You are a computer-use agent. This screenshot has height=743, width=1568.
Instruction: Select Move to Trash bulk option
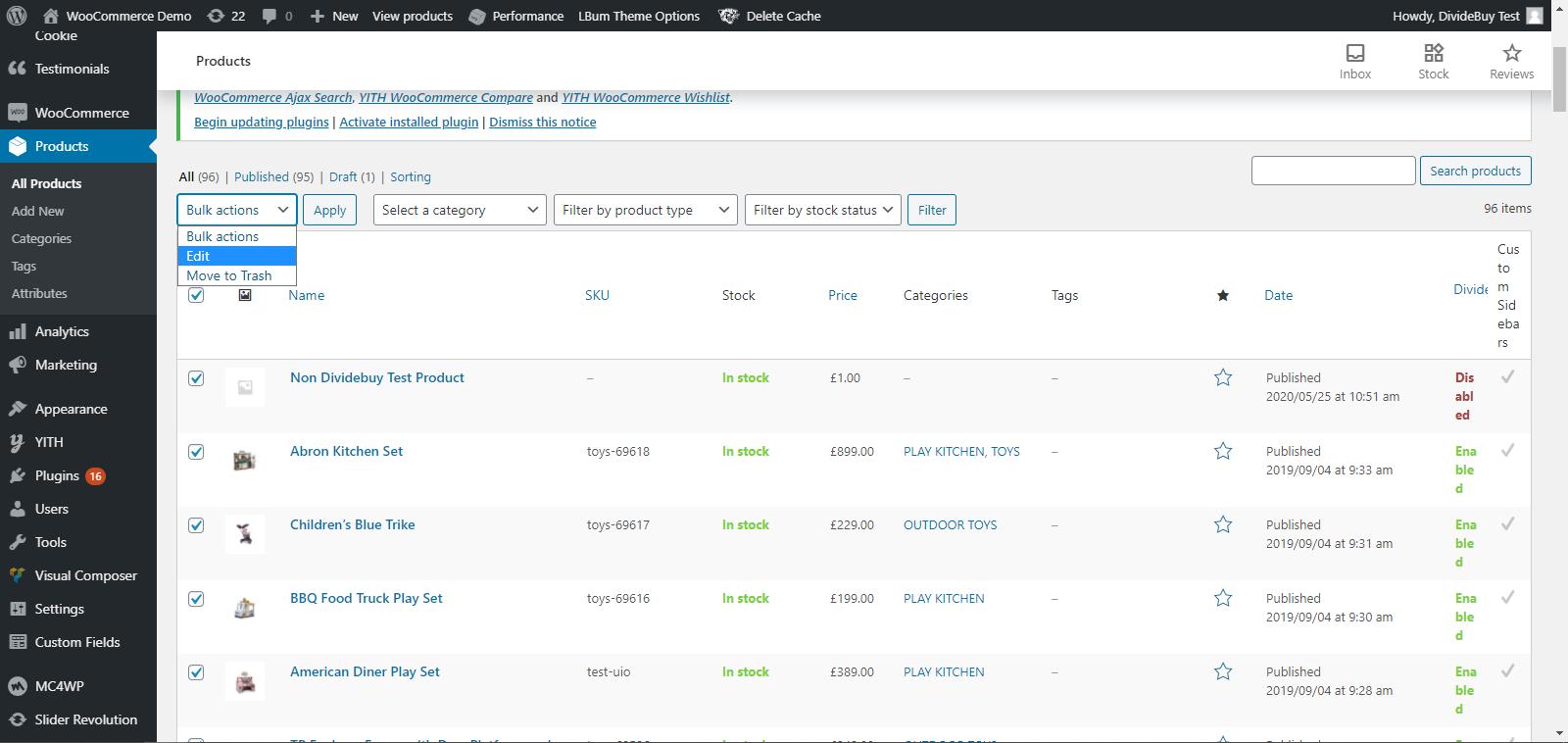click(236, 275)
